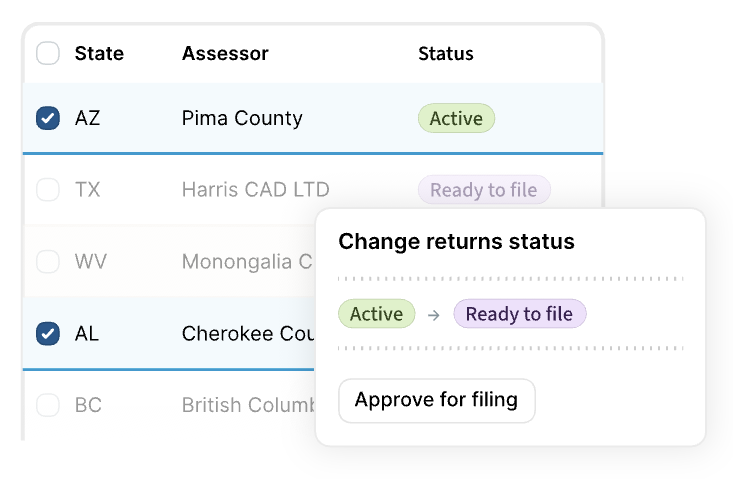This screenshot has width=733, height=479.
Task: Check the BC British Columbia checkbox
Action: [x=48, y=405]
